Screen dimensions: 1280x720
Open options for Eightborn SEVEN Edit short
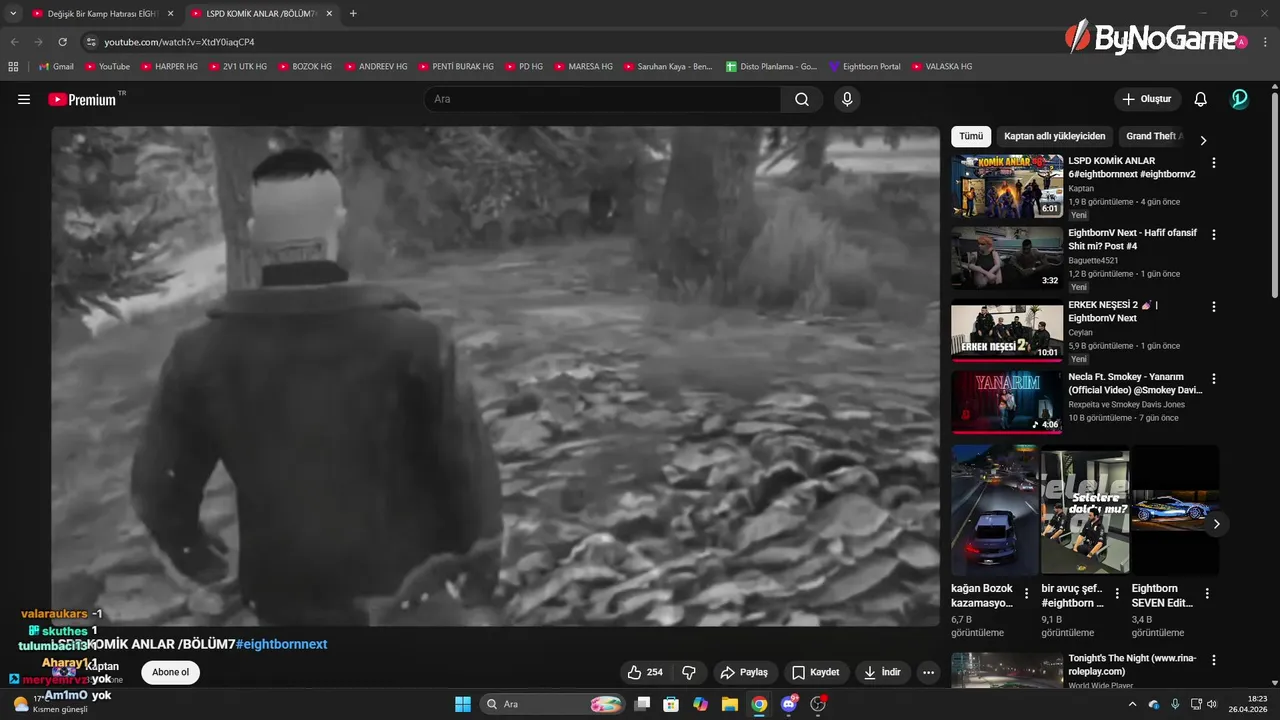(x=1207, y=593)
